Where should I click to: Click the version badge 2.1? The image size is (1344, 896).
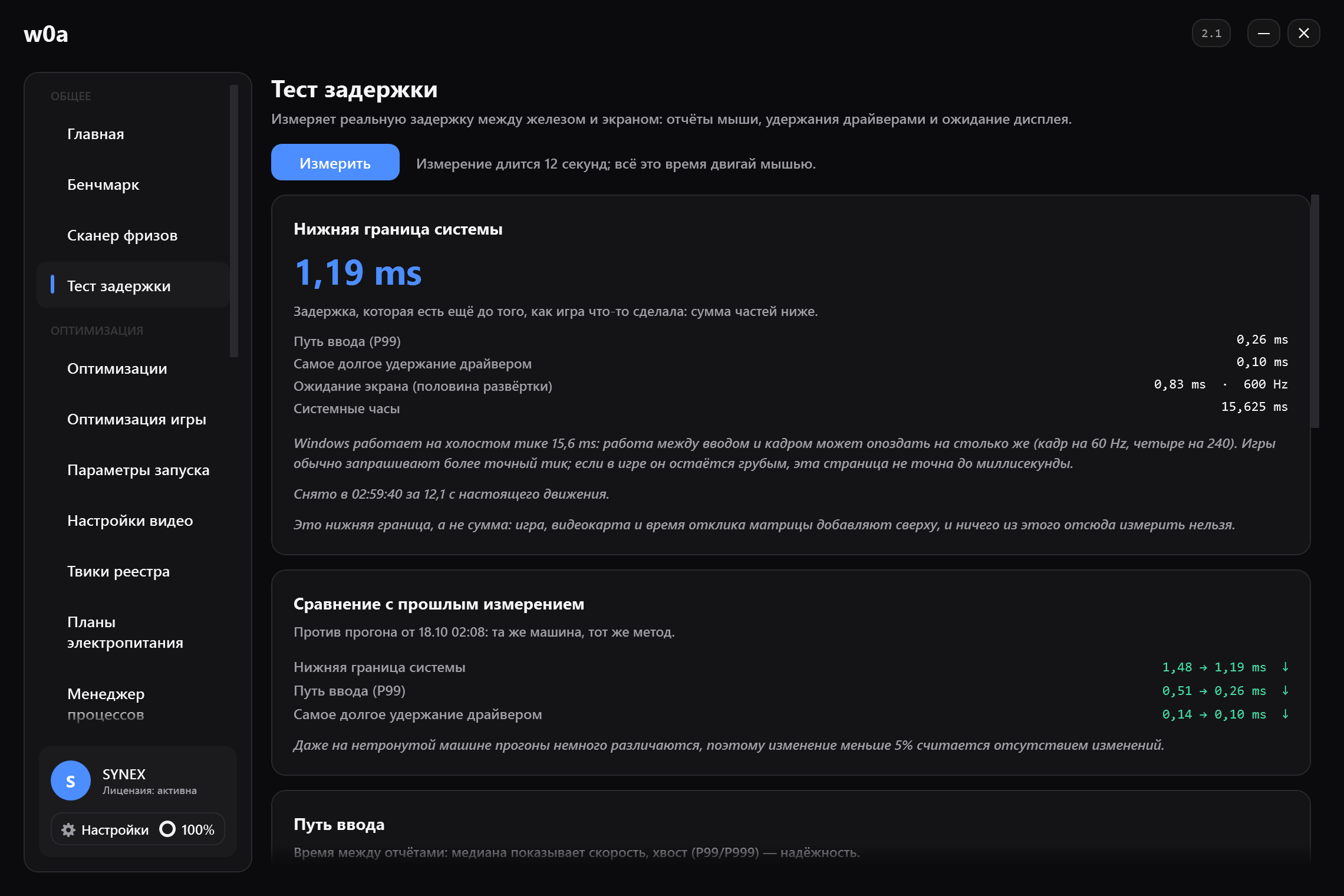click(1211, 34)
